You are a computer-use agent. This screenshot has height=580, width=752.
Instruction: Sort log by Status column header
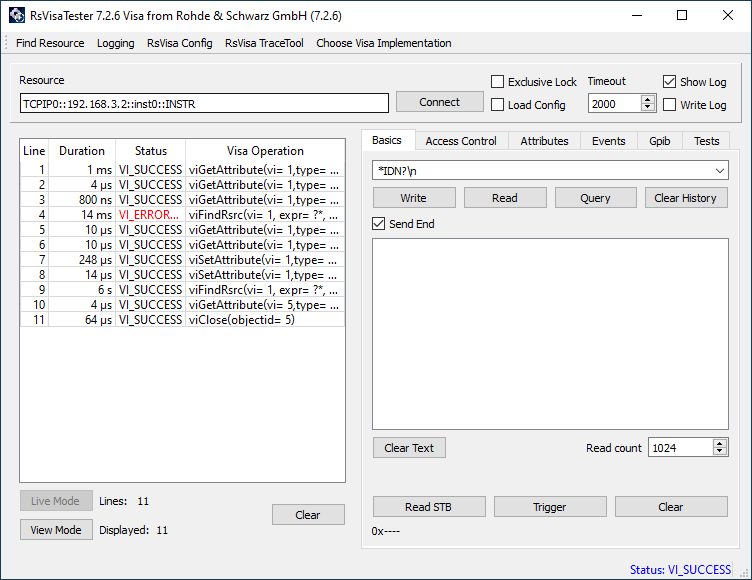point(151,151)
